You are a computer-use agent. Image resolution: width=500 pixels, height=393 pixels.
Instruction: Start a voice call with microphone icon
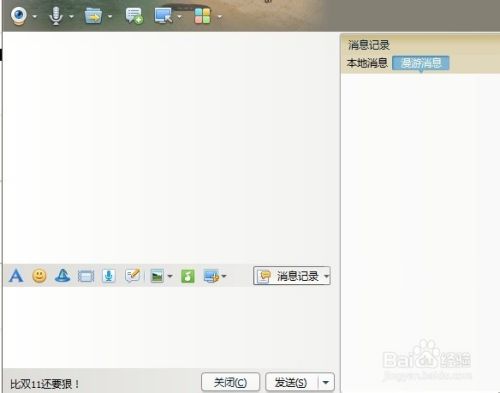(x=56, y=16)
